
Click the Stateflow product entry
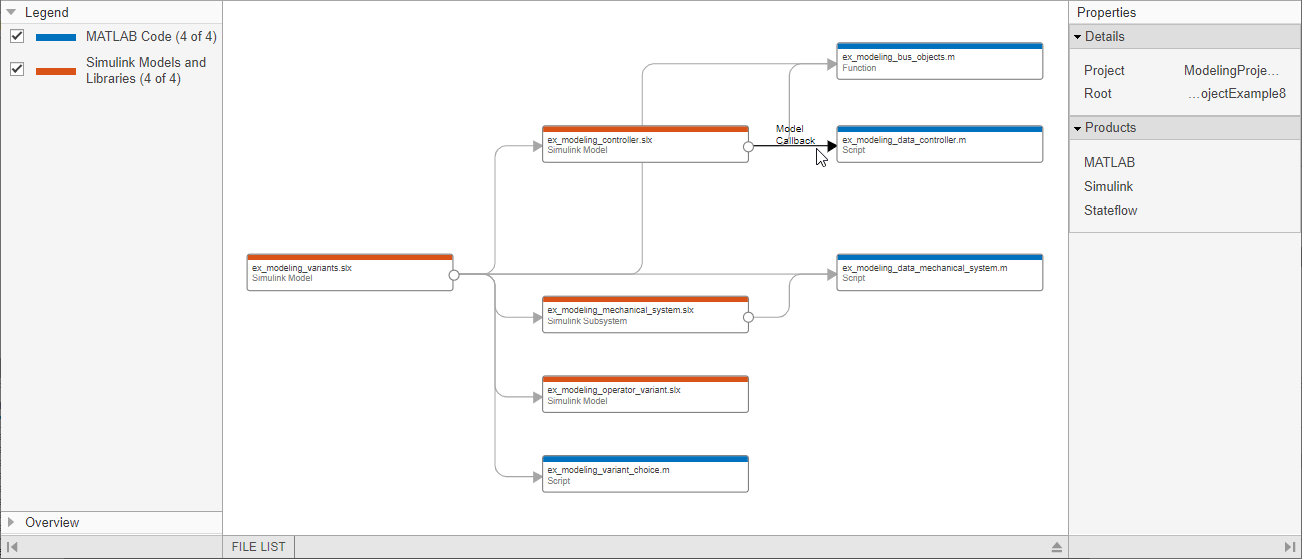point(1110,210)
